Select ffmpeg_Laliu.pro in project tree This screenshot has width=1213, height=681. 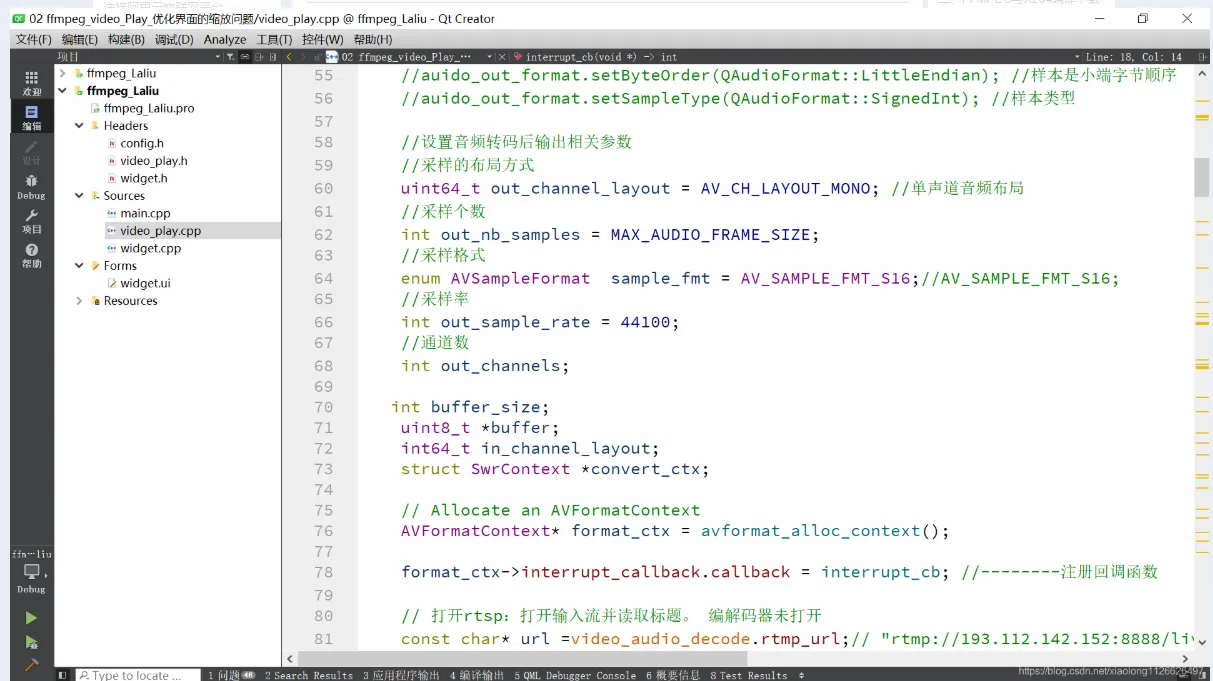148,108
